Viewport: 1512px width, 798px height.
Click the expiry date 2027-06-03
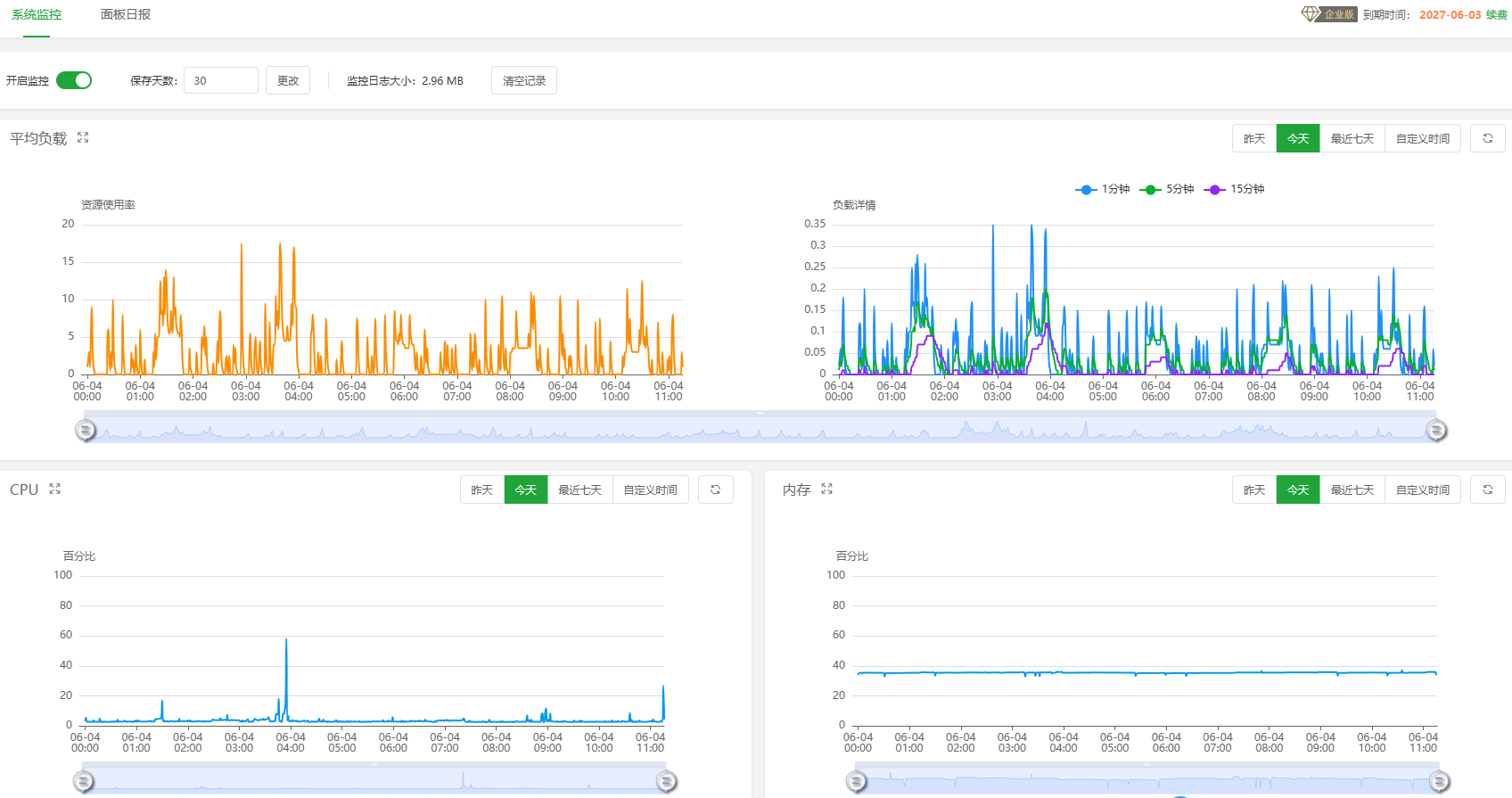[x=1450, y=15]
